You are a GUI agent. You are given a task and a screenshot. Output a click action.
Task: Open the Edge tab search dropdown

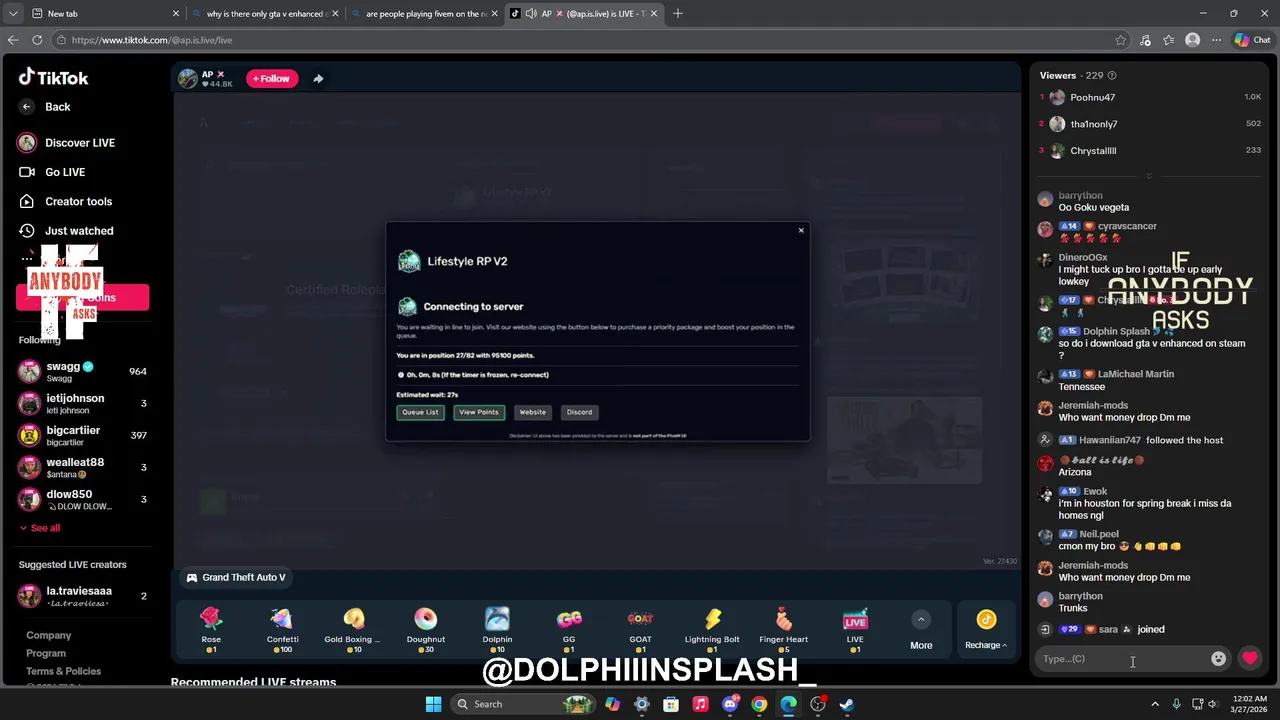(12, 14)
